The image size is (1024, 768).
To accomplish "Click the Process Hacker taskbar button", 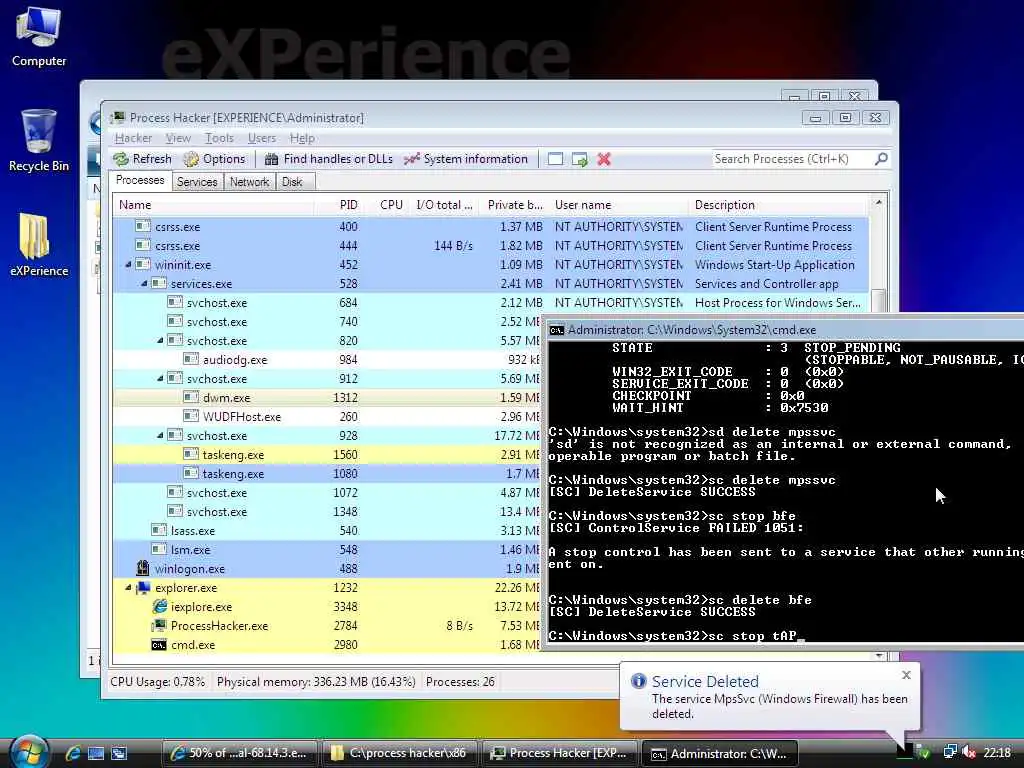I will click(x=561, y=753).
